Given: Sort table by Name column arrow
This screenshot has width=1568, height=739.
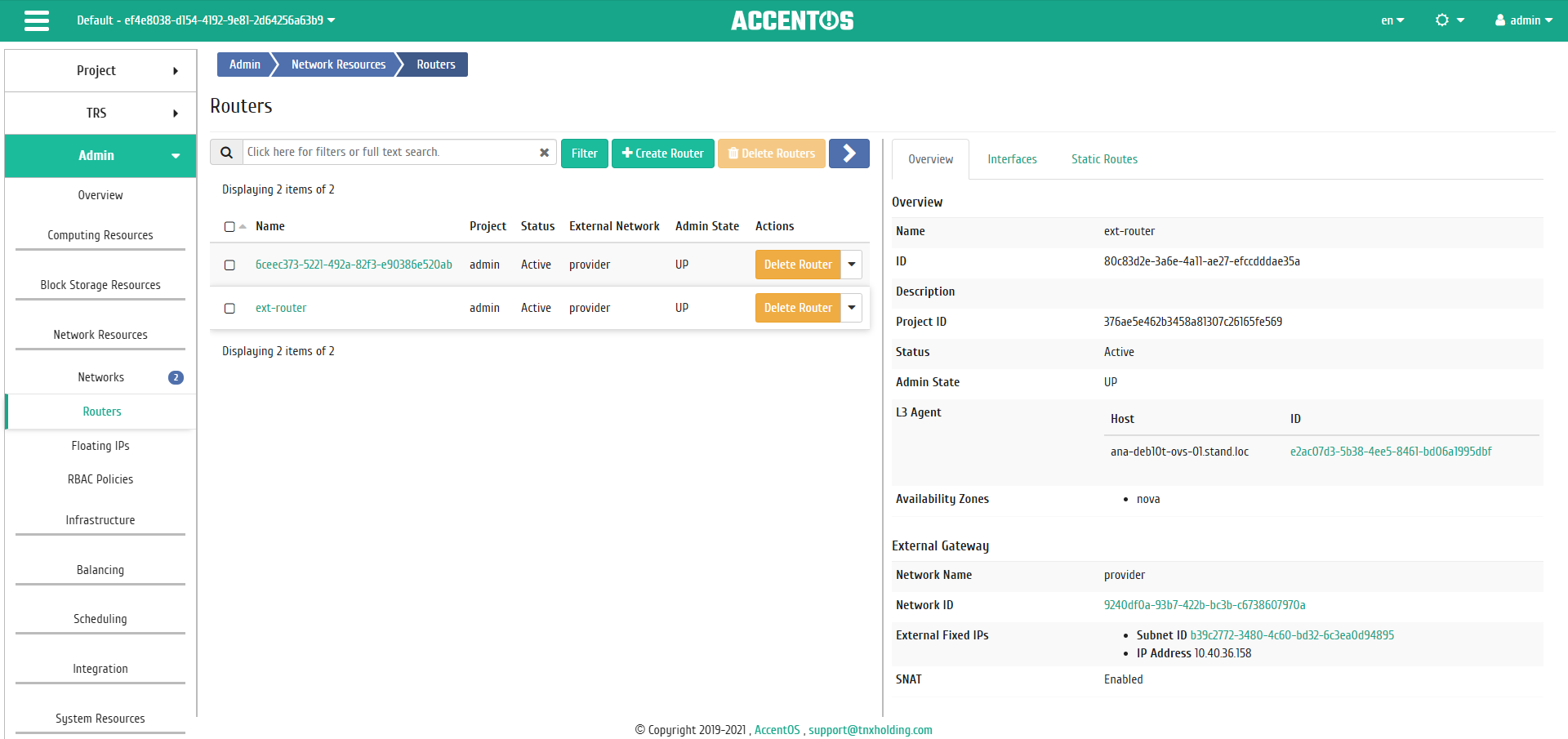Looking at the screenshot, I should pyautogui.click(x=243, y=227).
